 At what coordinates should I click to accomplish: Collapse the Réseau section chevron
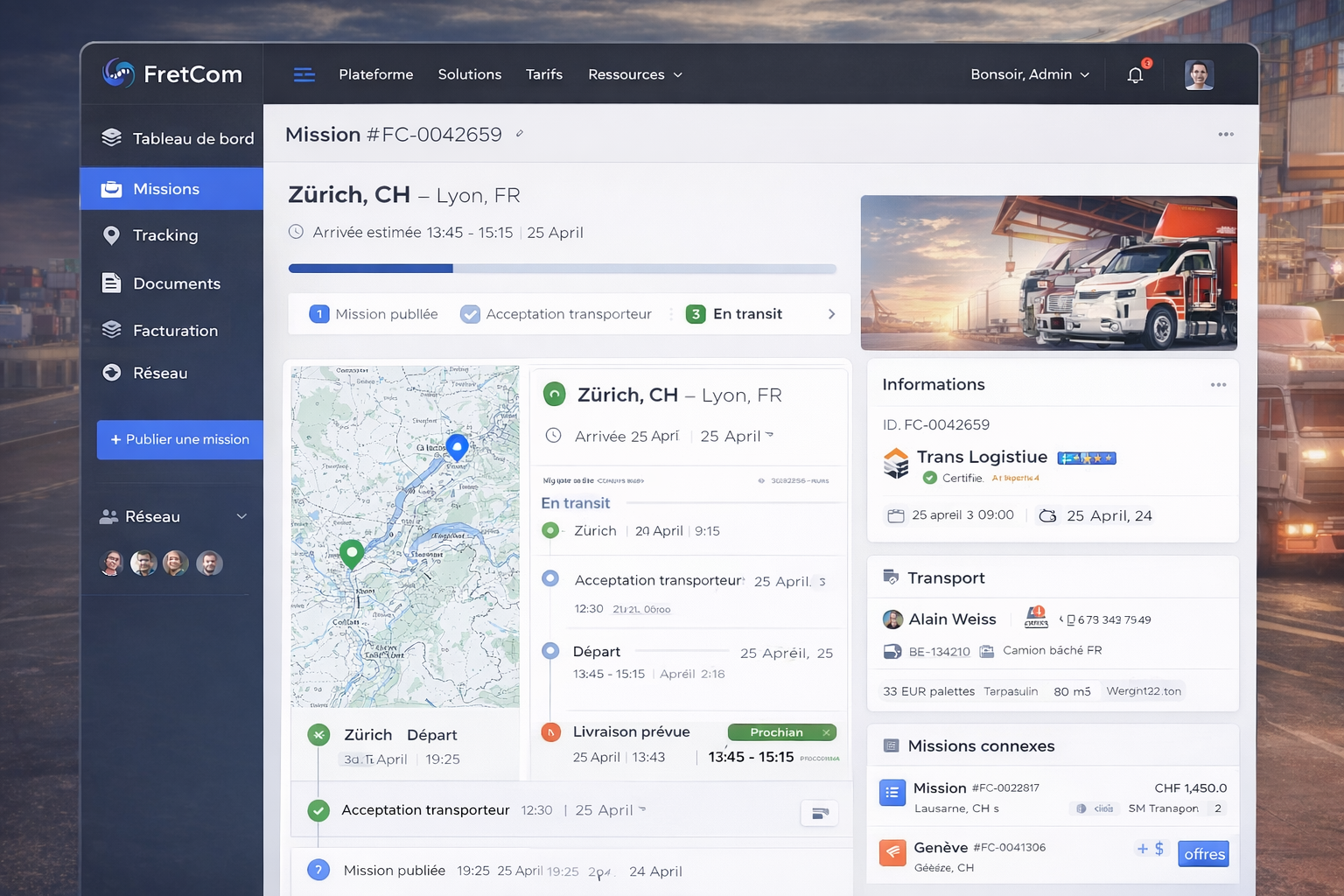click(x=241, y=516)
